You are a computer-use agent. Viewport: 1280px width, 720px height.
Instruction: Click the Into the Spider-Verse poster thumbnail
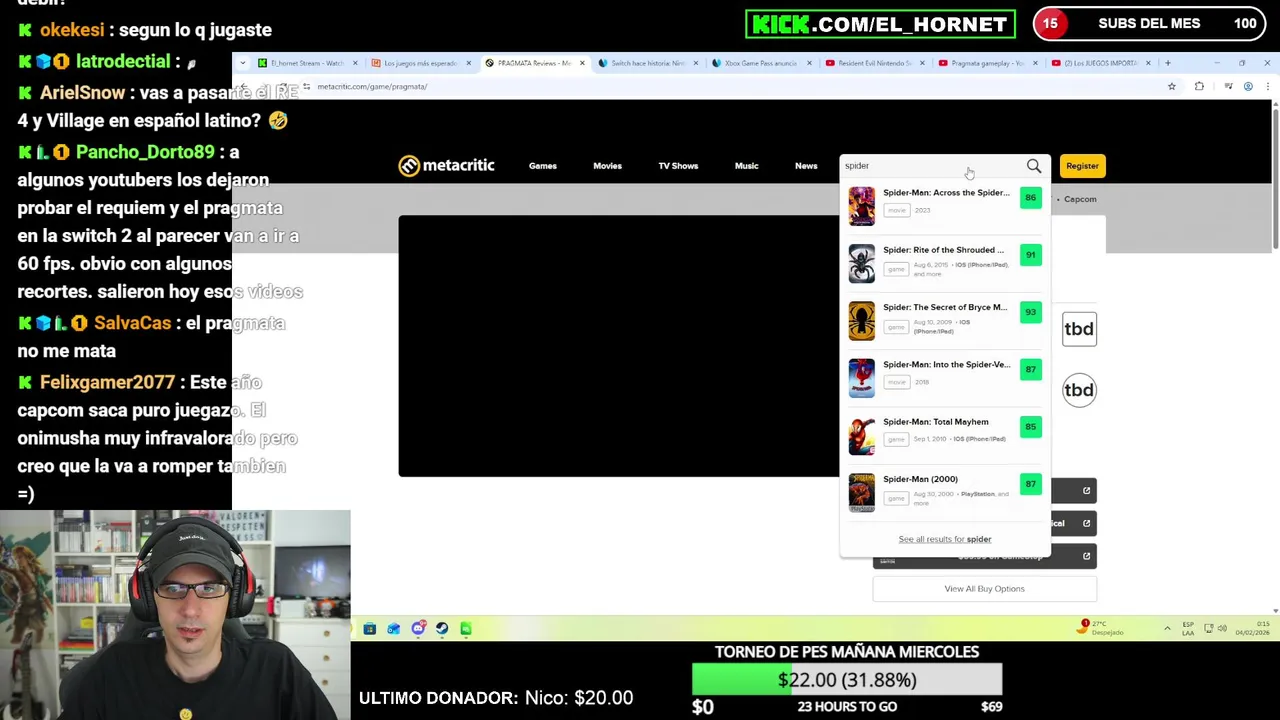click(x=861, y=378)
